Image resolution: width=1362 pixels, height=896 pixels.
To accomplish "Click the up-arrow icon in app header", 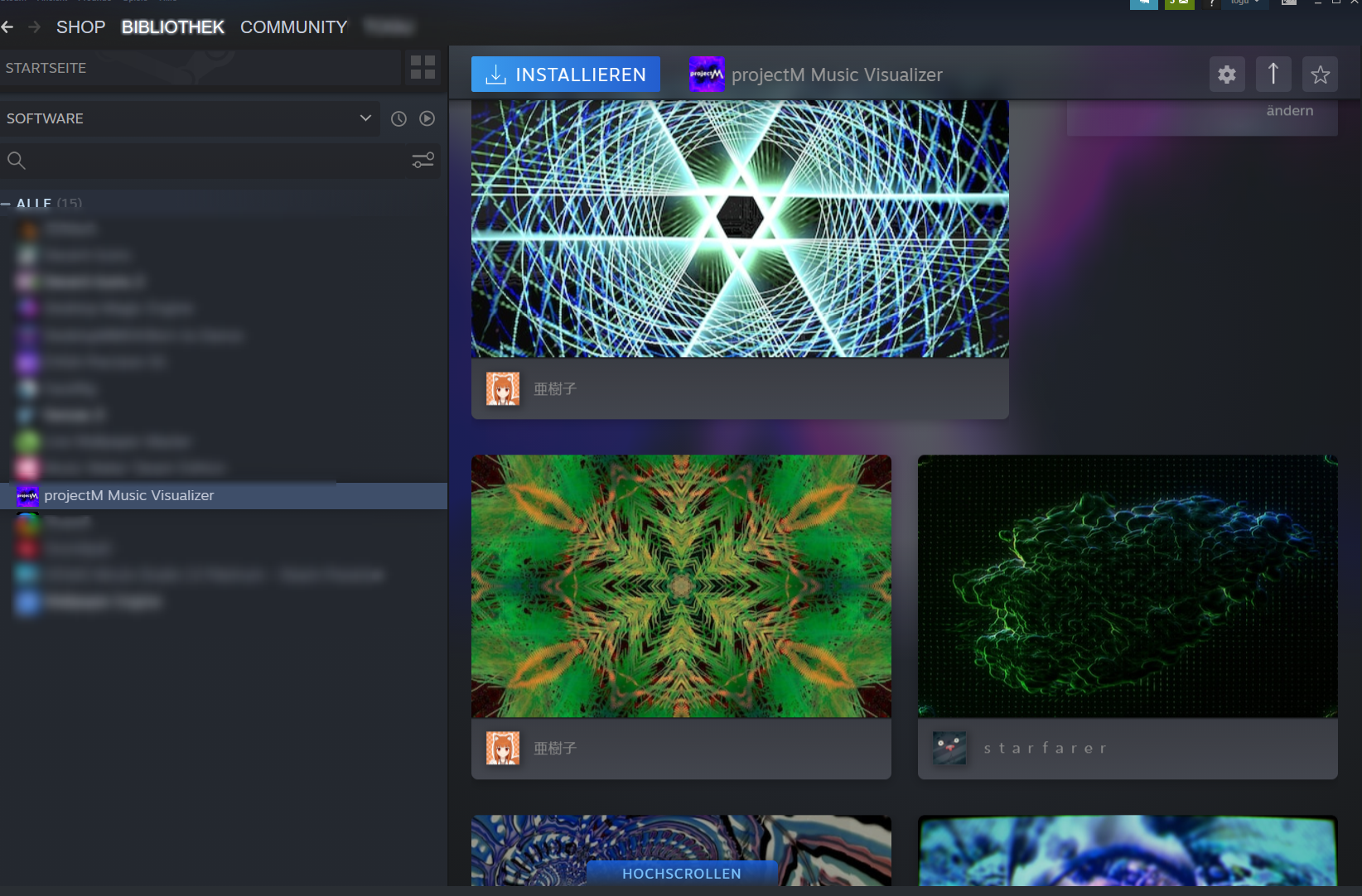I will (x=1273, y=75).
